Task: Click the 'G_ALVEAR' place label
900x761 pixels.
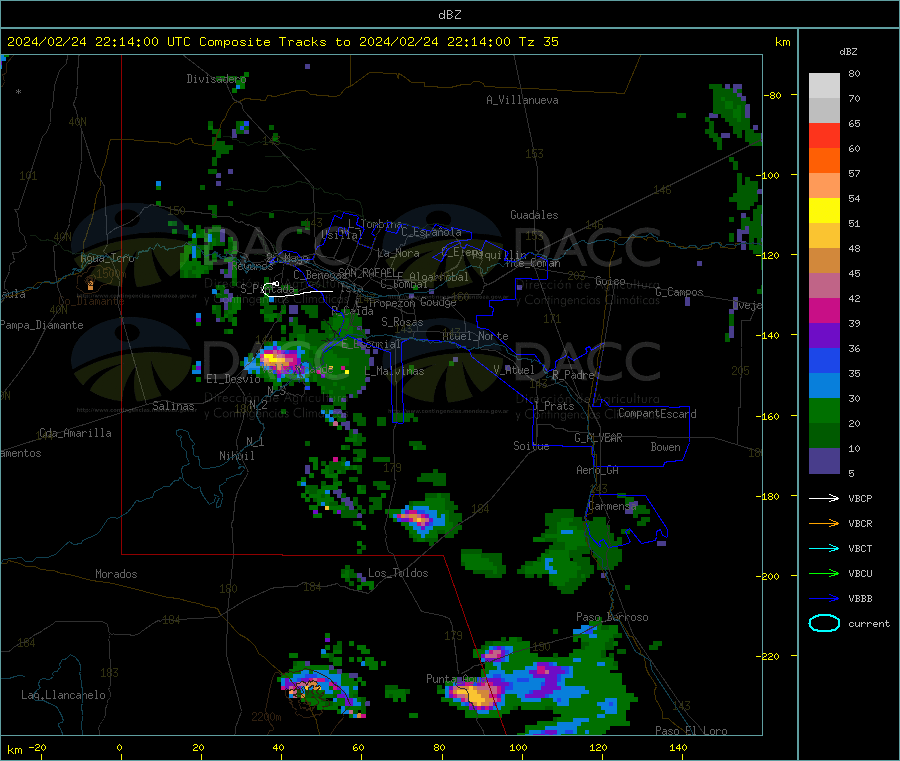Action: click(x=598, y=438)
